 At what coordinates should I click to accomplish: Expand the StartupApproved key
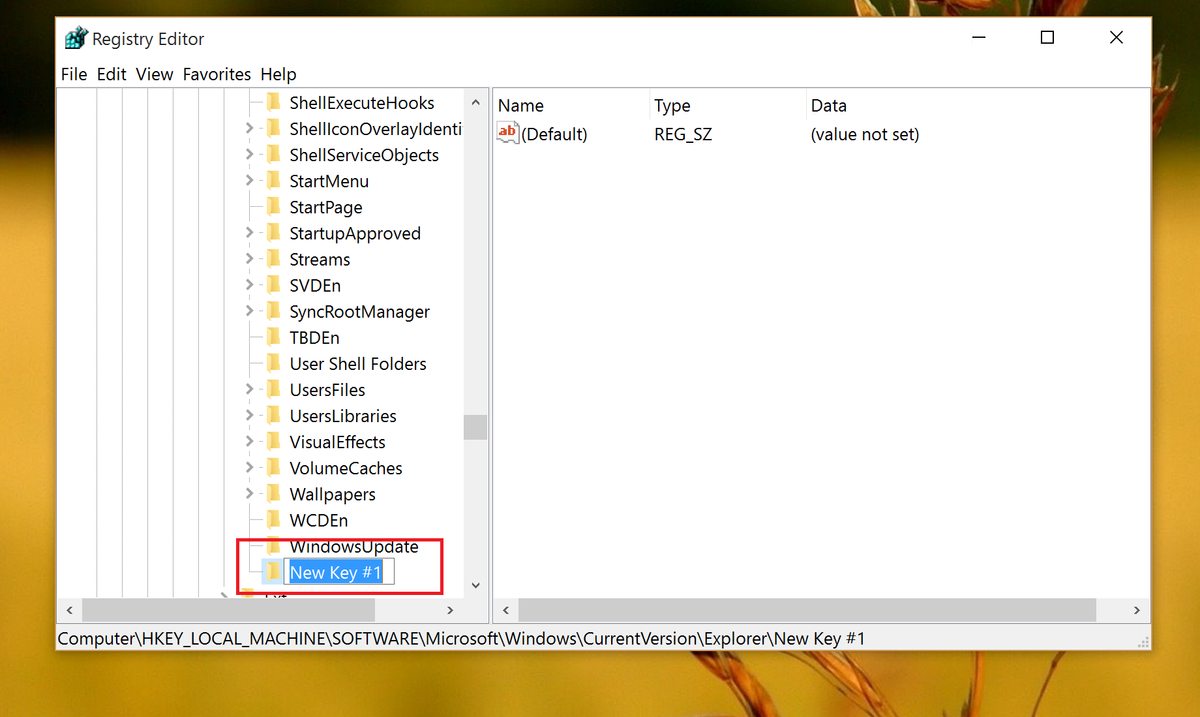coord(250,233)
